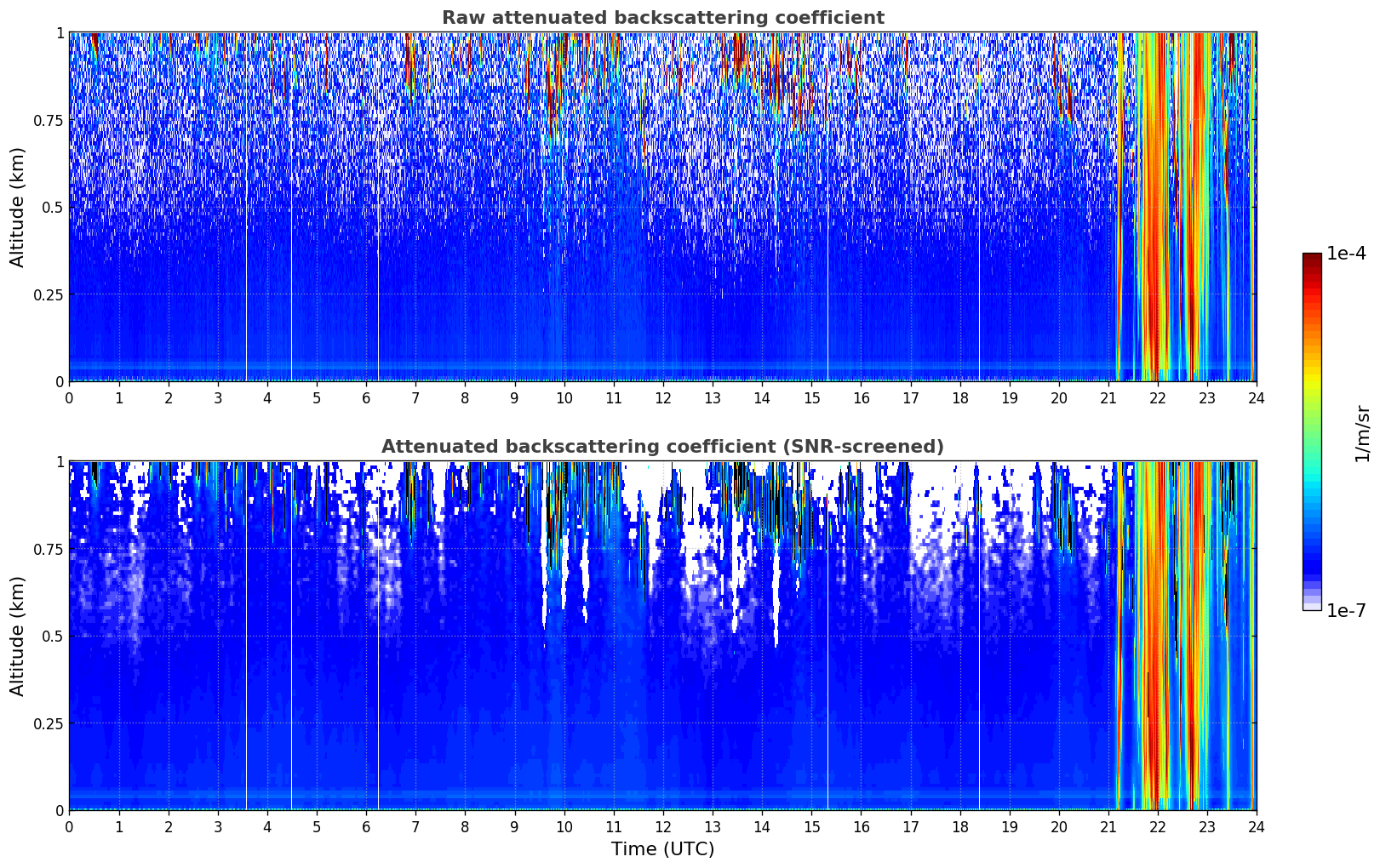The width and height of the screenshot is (1380, 868).
Task: Select the bottom plot's 'Altitude (km)' label
Action: (18, 636)
